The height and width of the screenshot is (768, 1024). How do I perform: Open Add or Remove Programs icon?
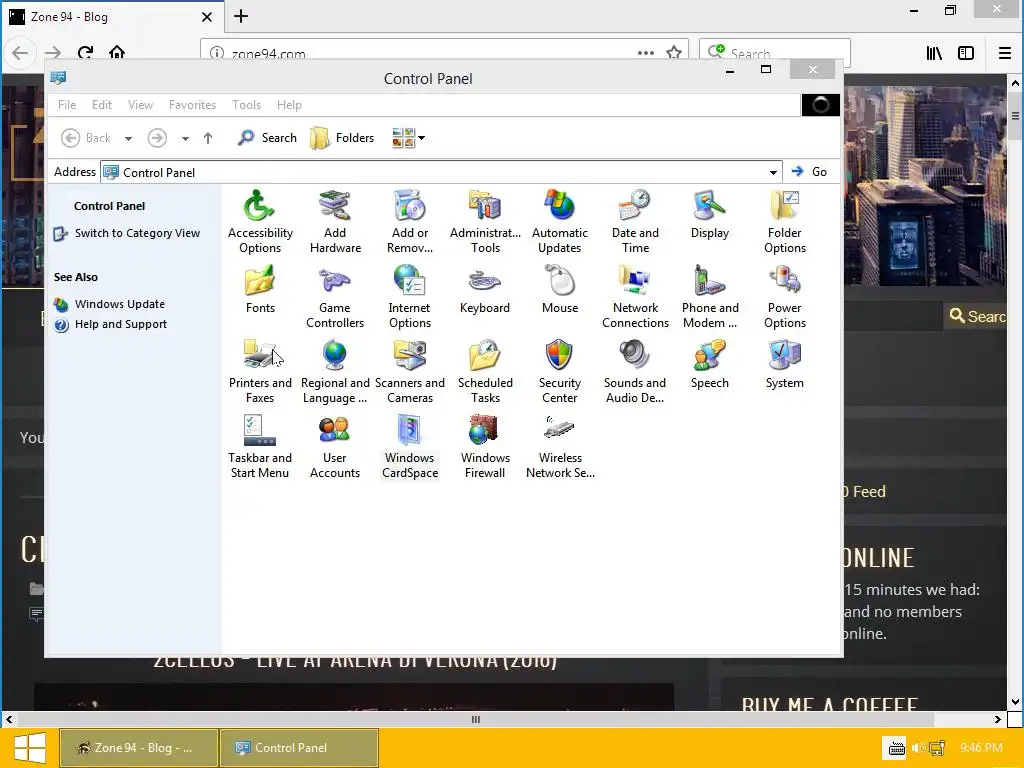[410, 221]
